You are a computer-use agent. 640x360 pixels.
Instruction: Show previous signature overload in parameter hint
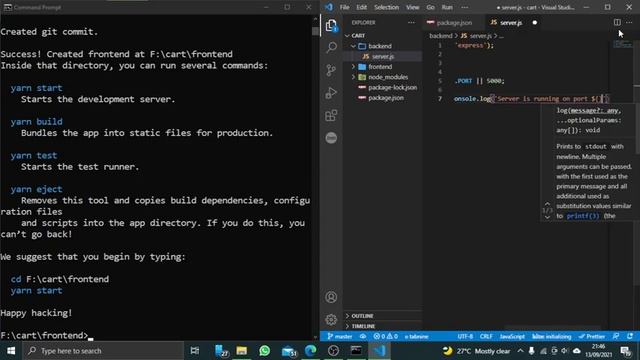click(547, 204)
